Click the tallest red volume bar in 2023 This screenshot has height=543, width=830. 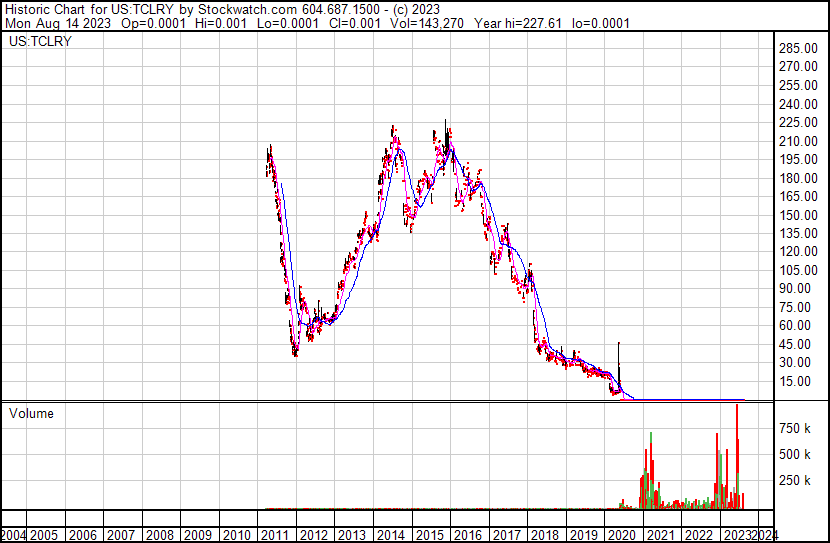[737, 460]
